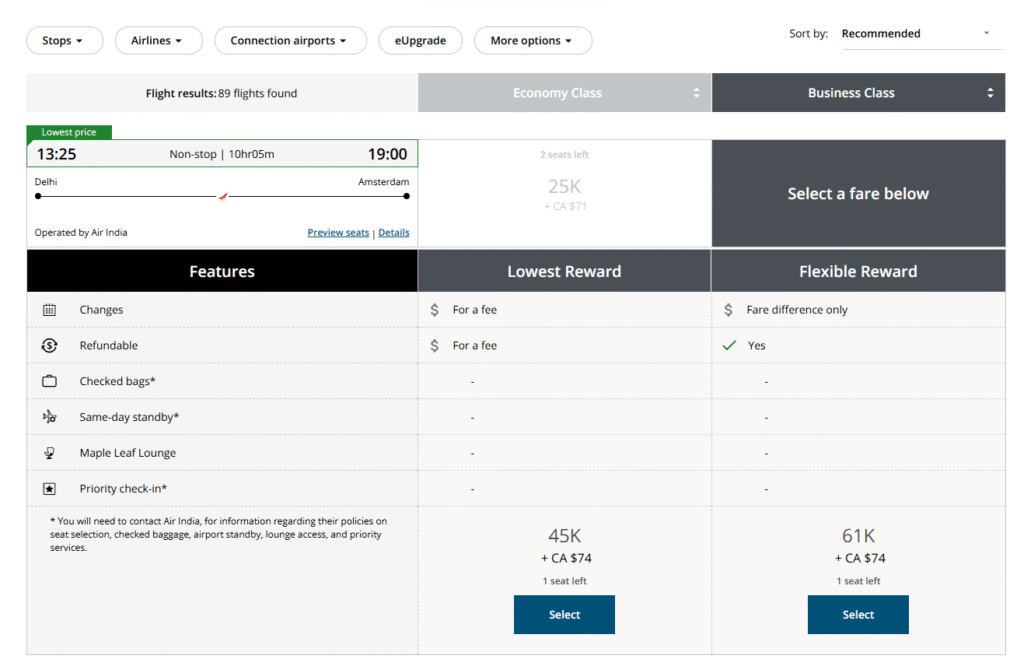Sort by the Economy Class column
1024x659 pixels.
pos(564,93)
